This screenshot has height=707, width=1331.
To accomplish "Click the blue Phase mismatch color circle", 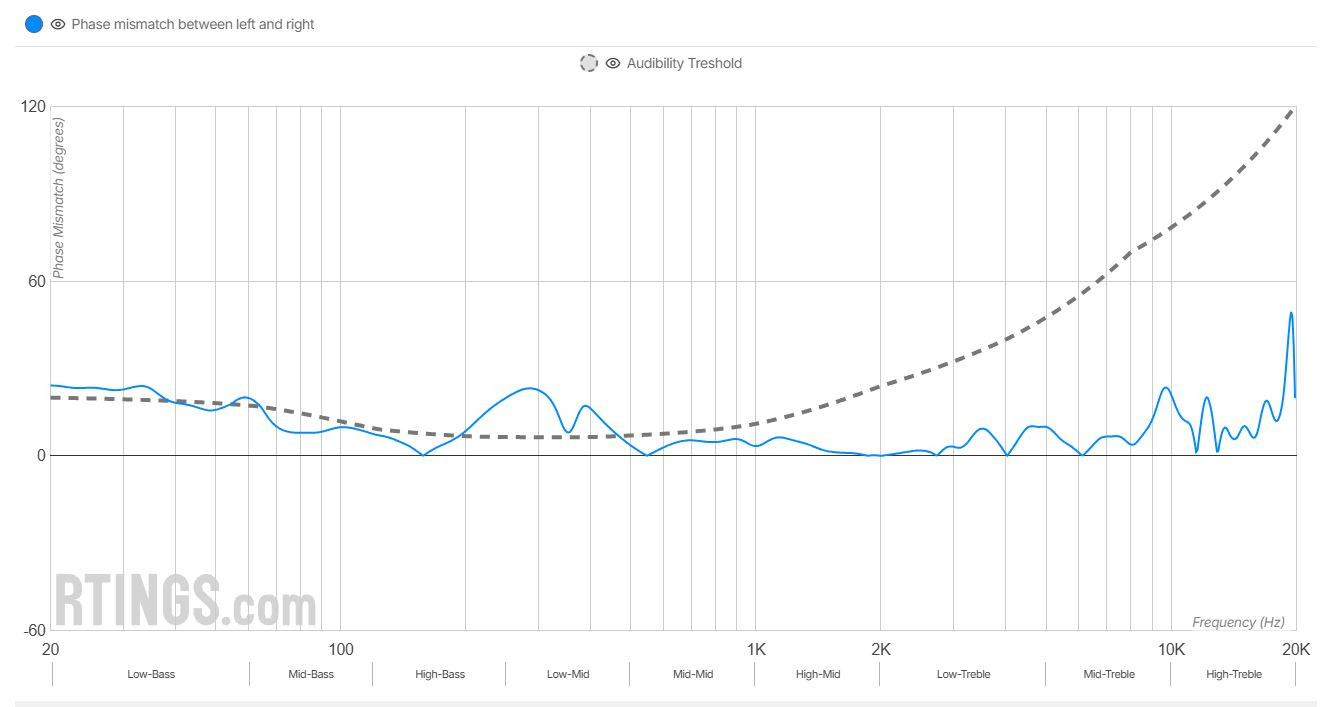I will tap(34, 24).
